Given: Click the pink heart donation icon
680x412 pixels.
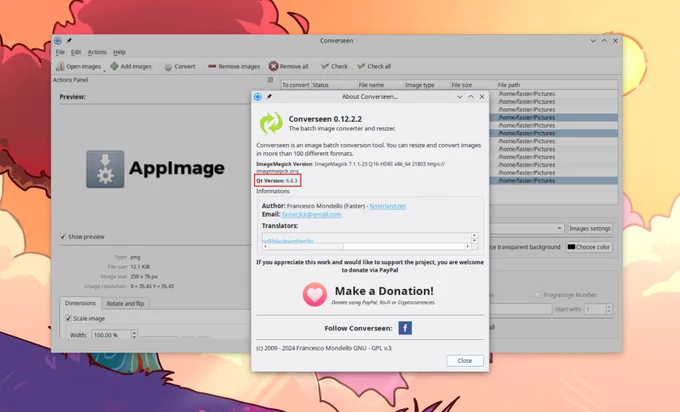Looking at the screenshot, I should 314,294.
